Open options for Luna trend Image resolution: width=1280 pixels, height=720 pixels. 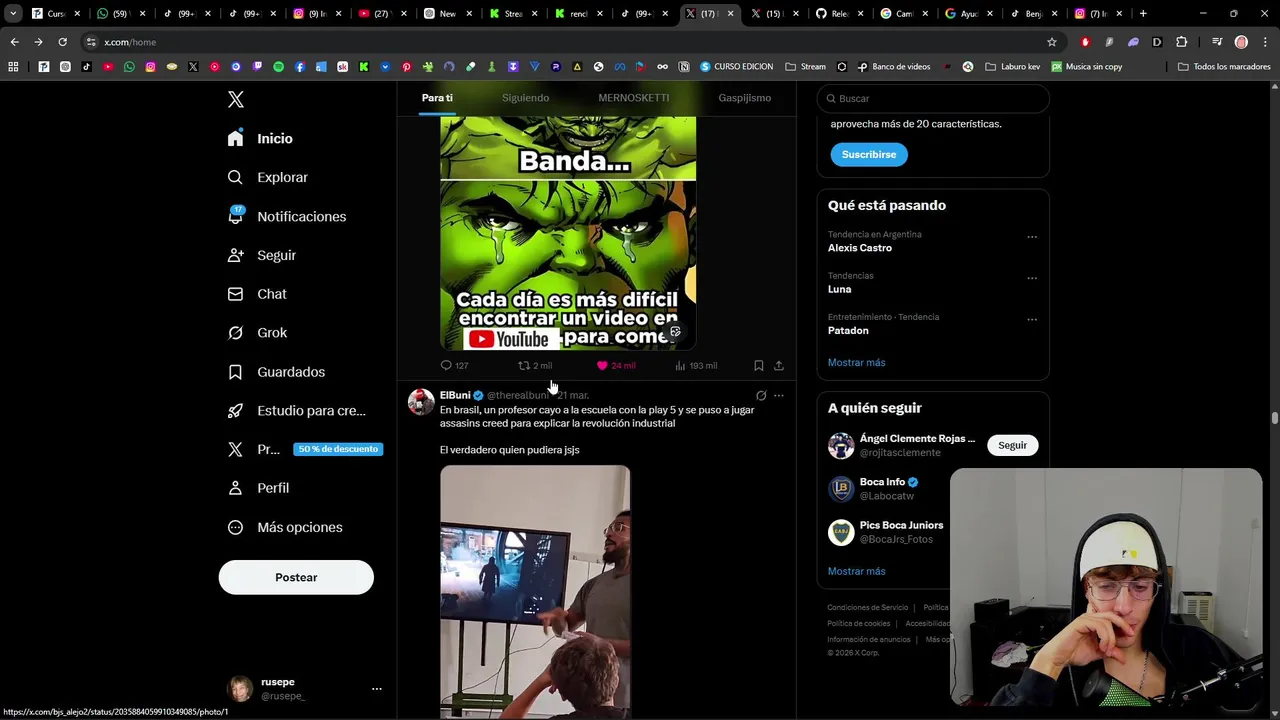(x=1032, y=278)
